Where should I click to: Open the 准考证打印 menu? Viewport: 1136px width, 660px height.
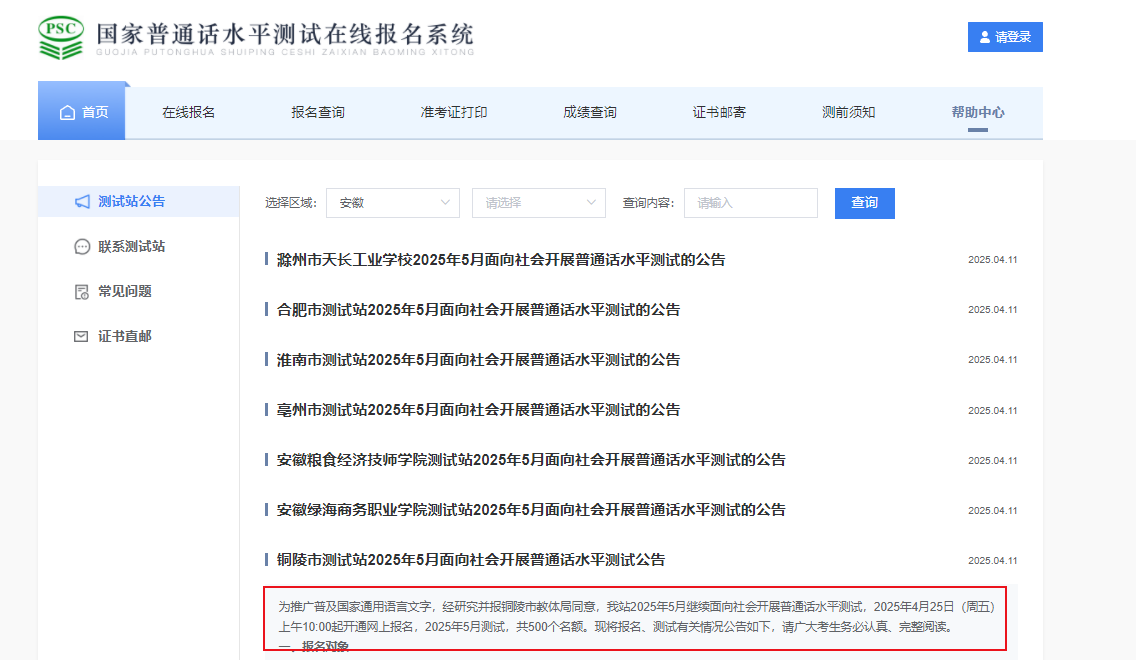pyautogui.click(x=454, y=112)
